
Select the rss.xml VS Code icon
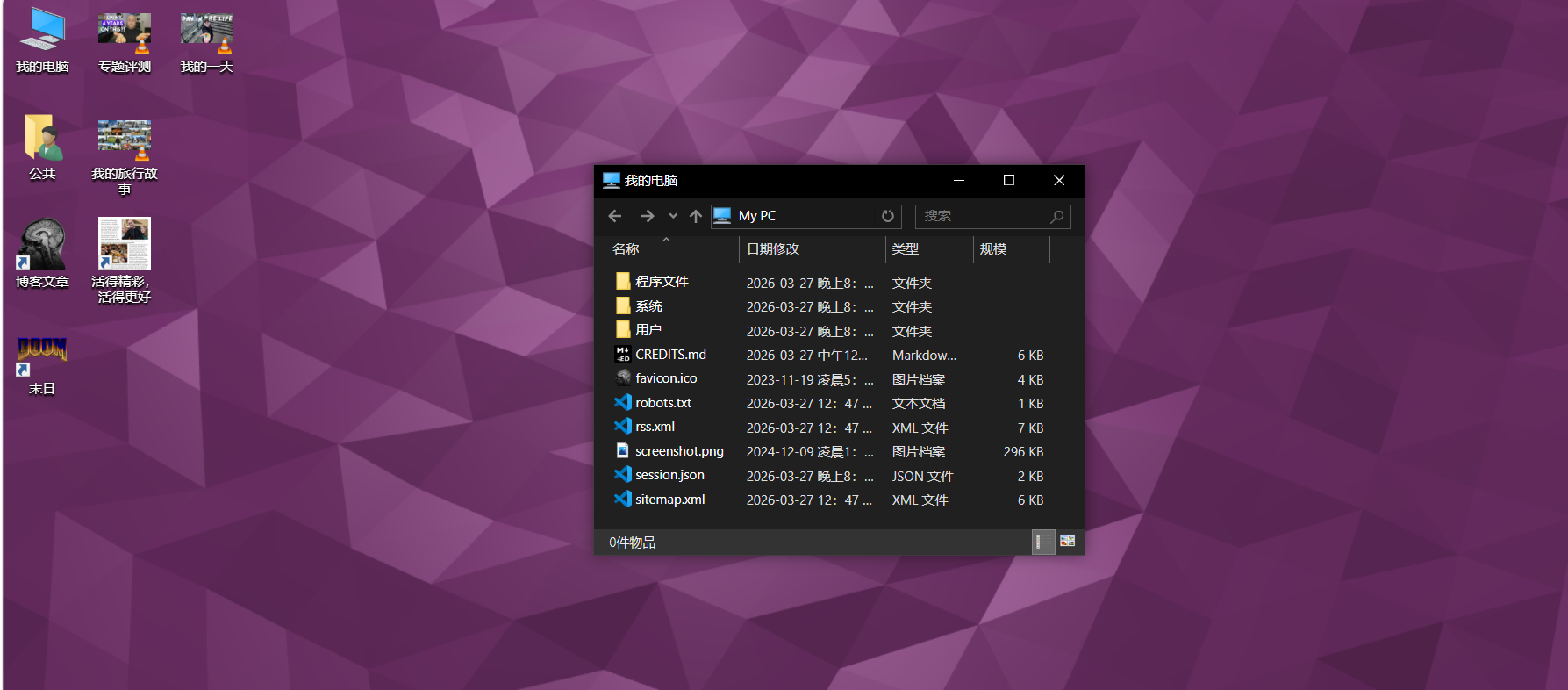623,426
